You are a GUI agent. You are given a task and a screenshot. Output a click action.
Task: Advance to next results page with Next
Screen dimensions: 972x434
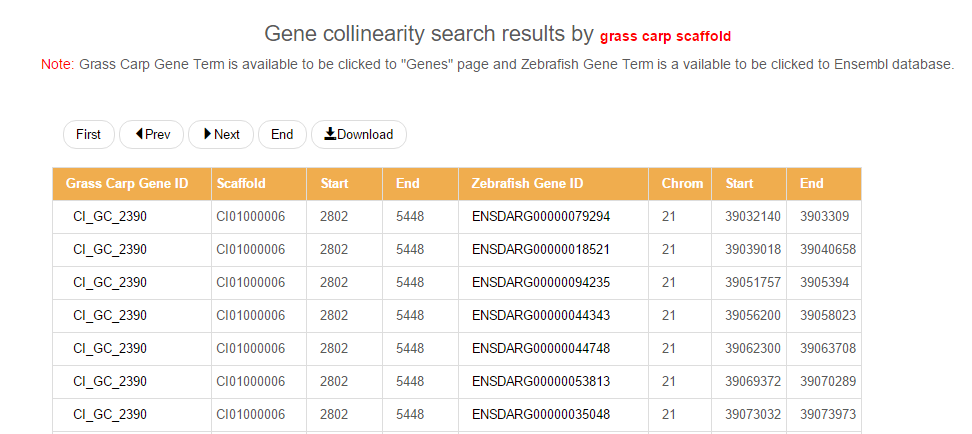(x=221, y=134)
